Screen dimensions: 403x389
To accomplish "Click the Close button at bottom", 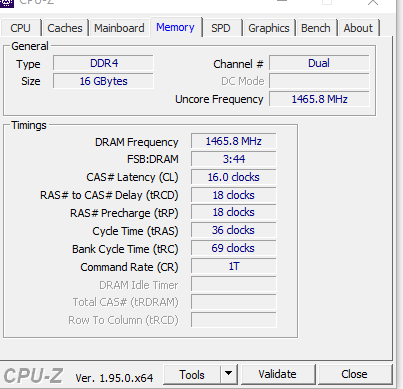I will pyautogui.click(x=354, y=375).
